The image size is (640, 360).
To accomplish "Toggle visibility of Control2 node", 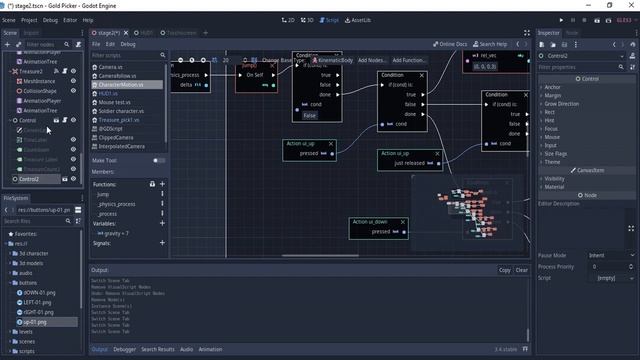I will (x=73, y=179).
